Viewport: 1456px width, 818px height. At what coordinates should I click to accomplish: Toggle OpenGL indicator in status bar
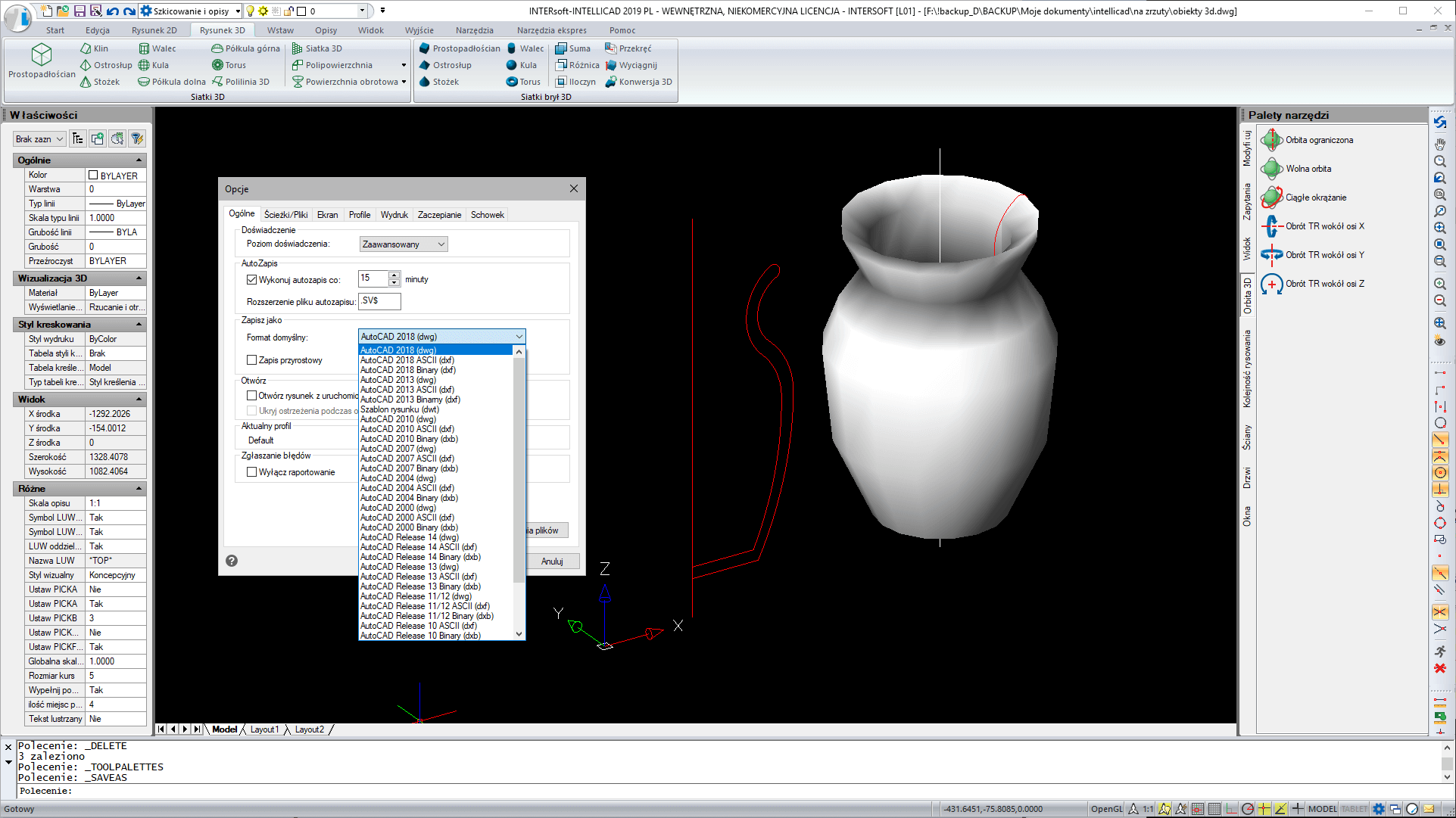(1107, 809)
